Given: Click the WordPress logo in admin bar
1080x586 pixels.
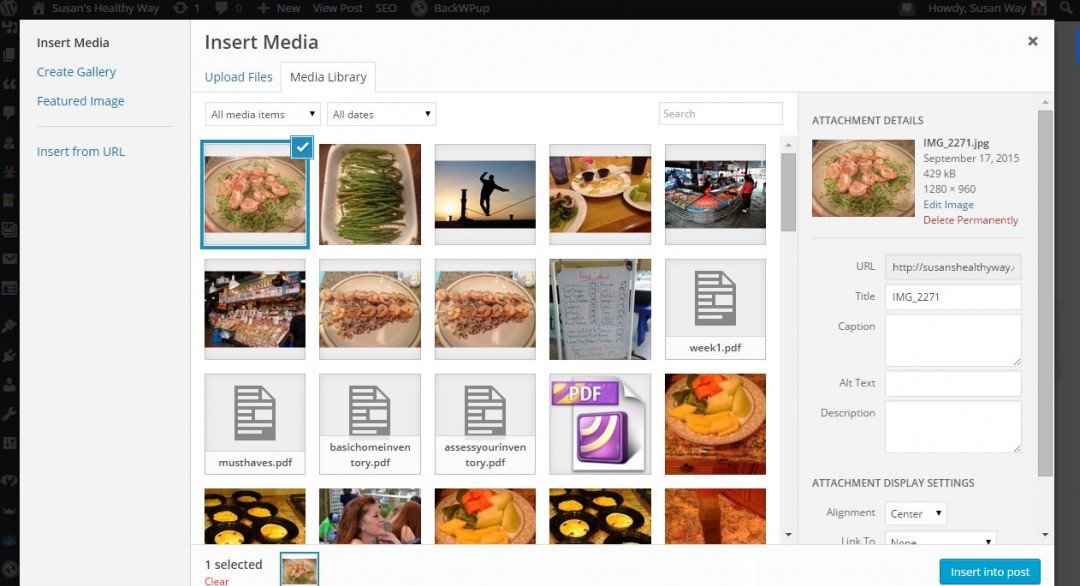Looking at the screenshot, I should click(x=10, y=8).
